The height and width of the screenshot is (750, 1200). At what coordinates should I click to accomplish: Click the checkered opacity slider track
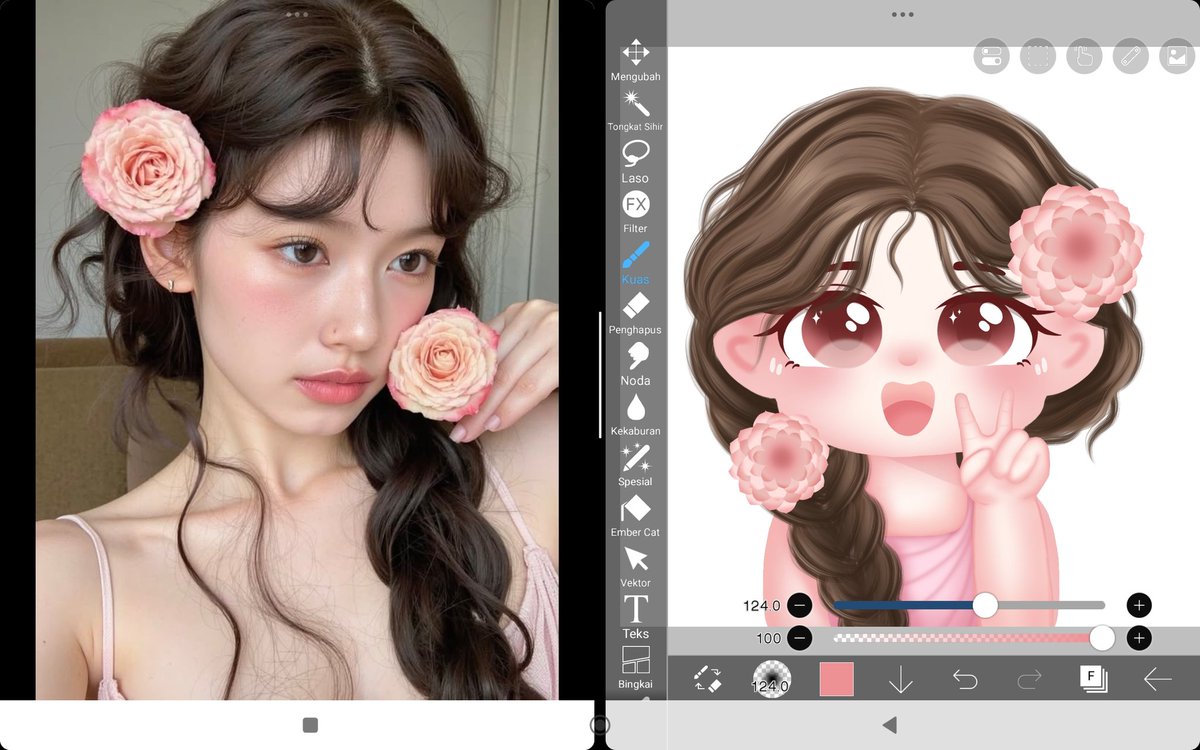click(x=969, y=638)
